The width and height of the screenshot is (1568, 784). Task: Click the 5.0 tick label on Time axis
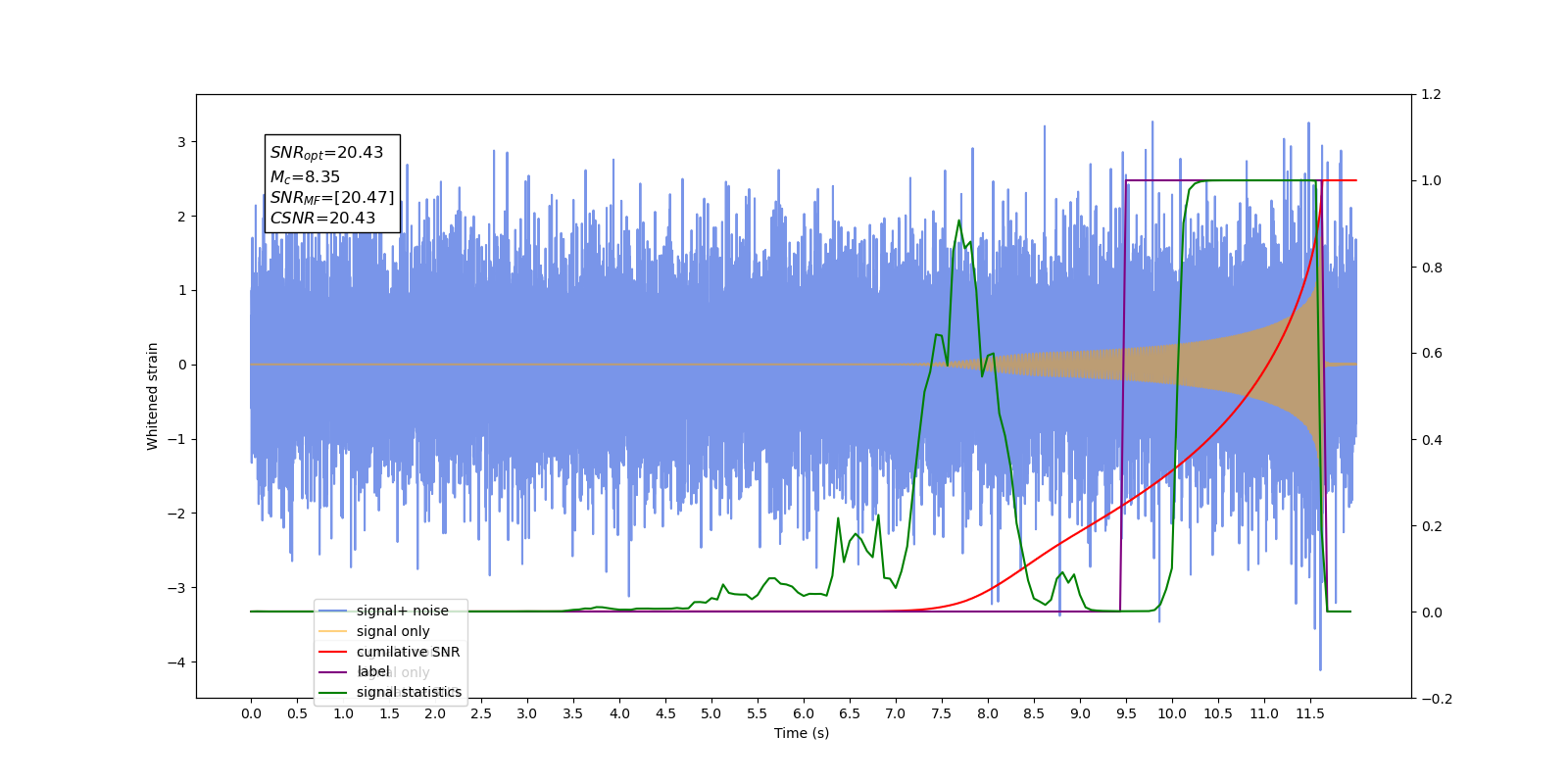pyautogui.click(x=711, y=713)
